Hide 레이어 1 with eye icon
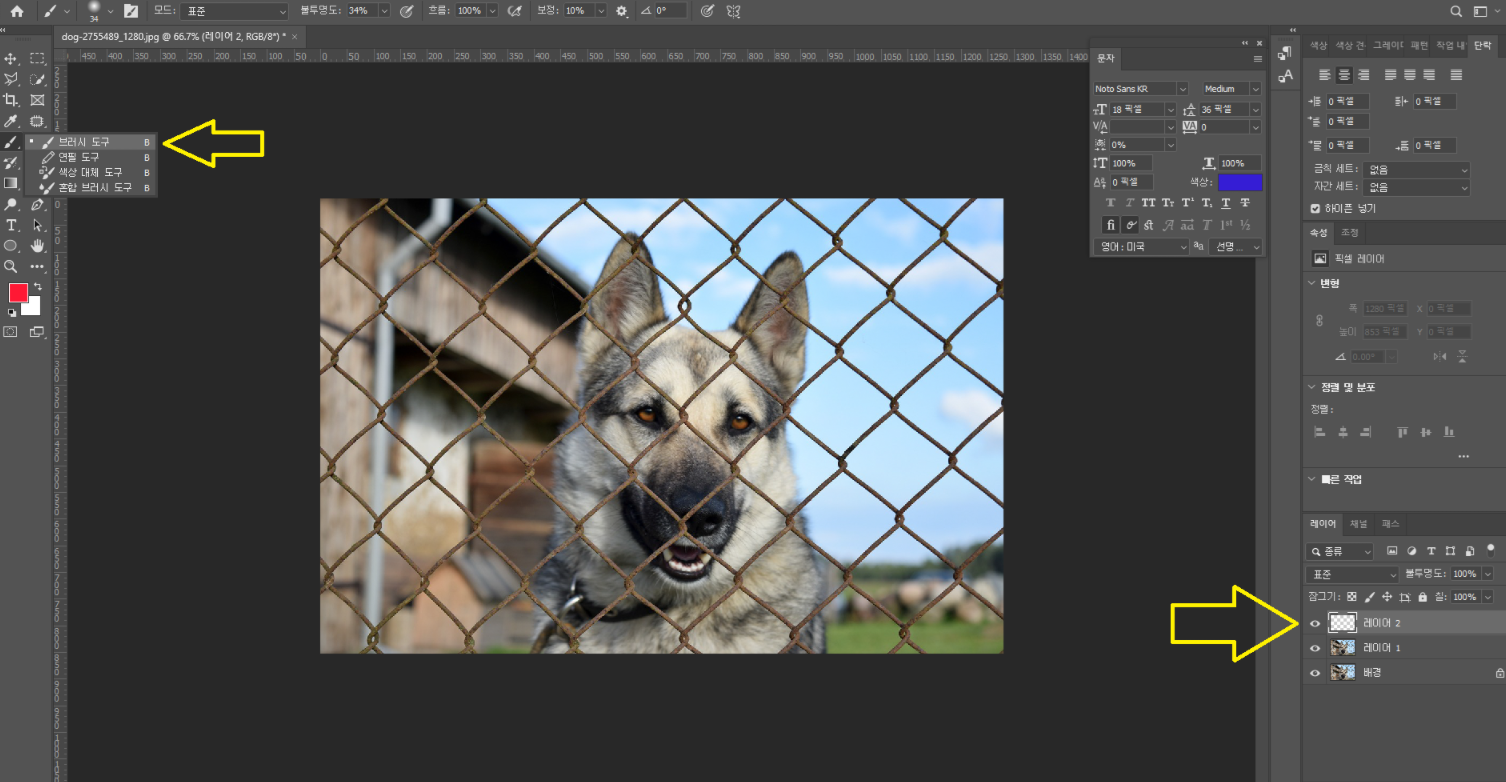The height and width of the screenshot is (782, 1506). [1315, 648]
